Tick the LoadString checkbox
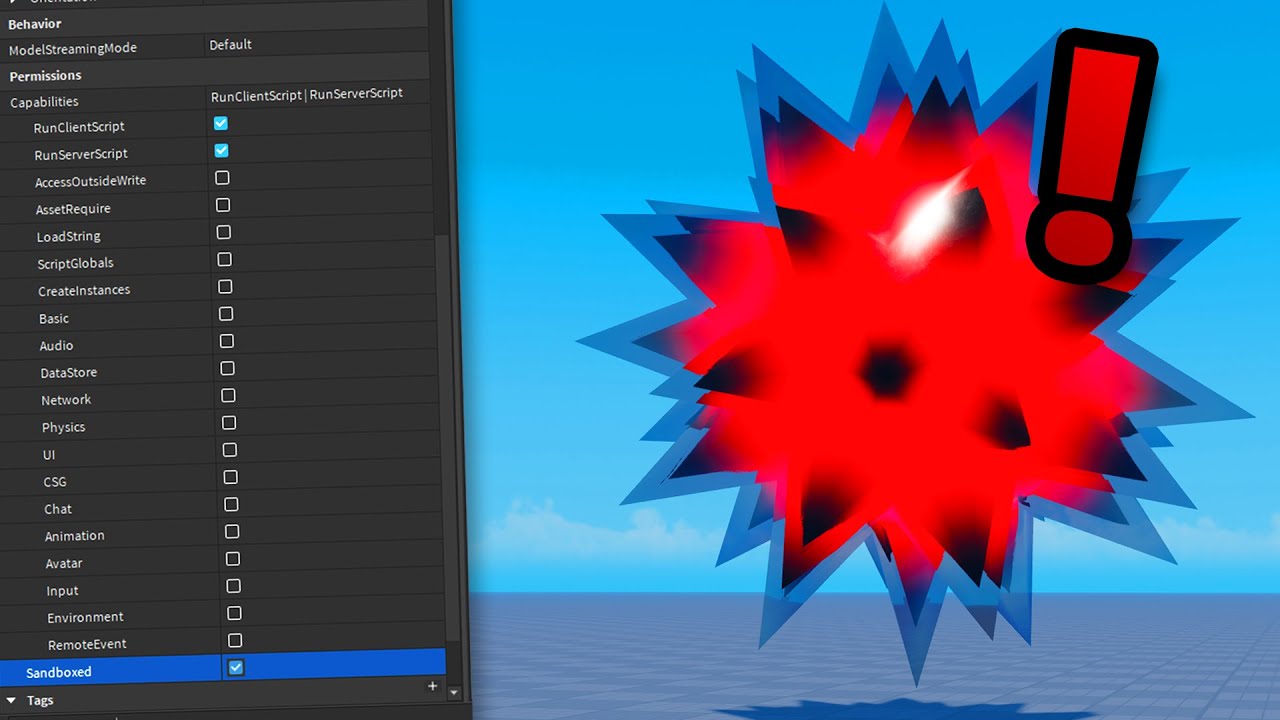Viewport: 1280px width, 720px height. pyautogui.click(x=223, y=232)
